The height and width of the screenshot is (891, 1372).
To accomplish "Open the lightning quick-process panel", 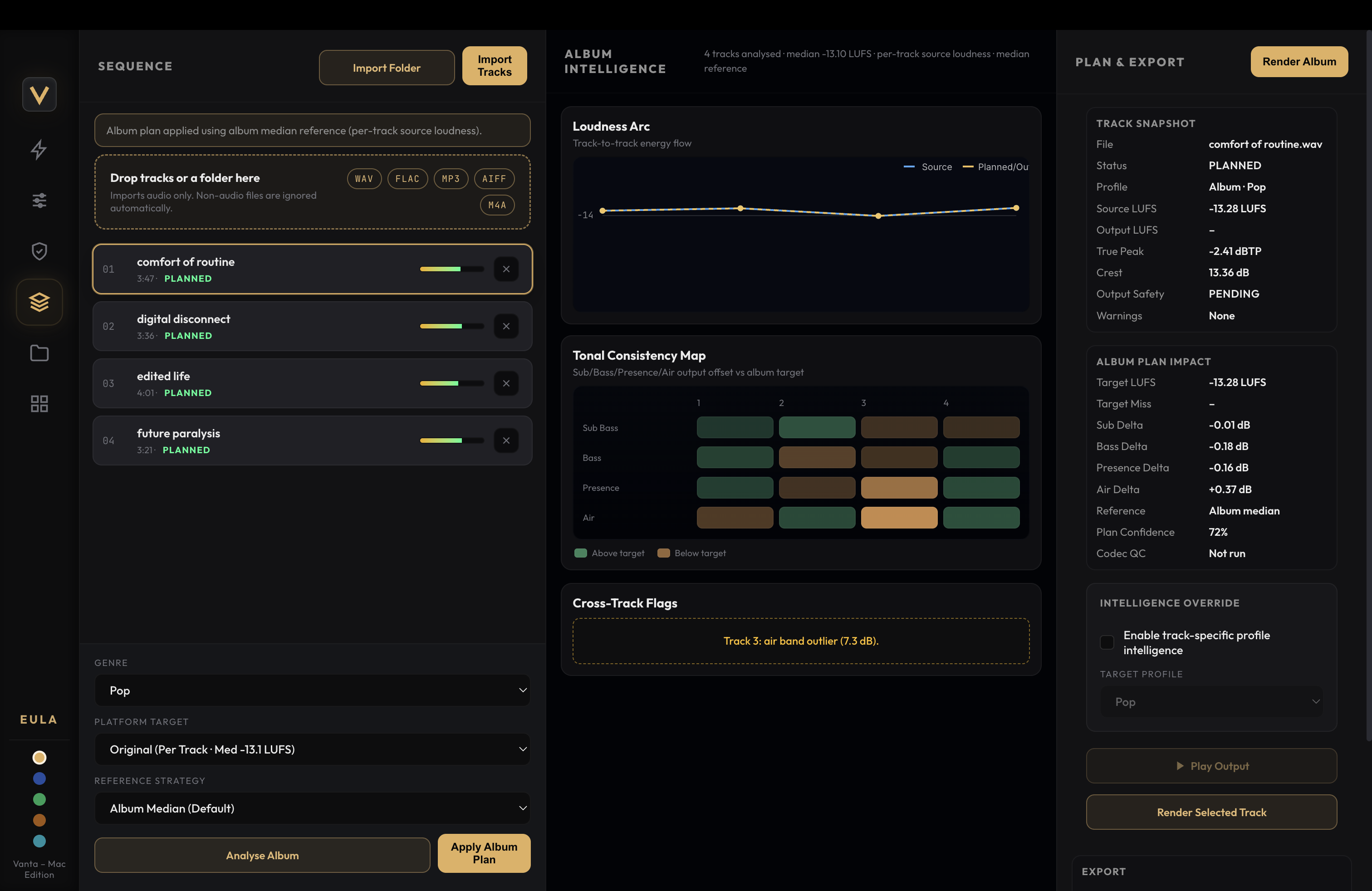I will [x=39, y=150].
